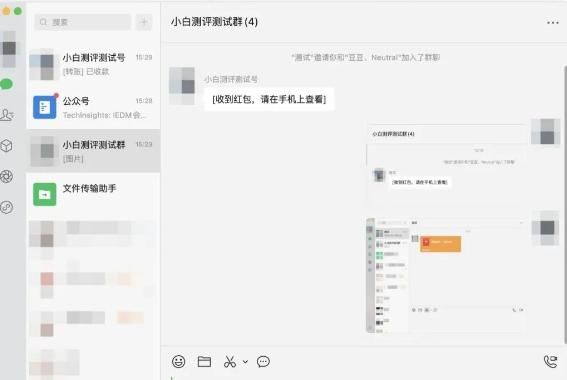Viewport: 567px width, 380px height.
Task: Click the screenshot scissors icon
Action: (x=230, y=362)
